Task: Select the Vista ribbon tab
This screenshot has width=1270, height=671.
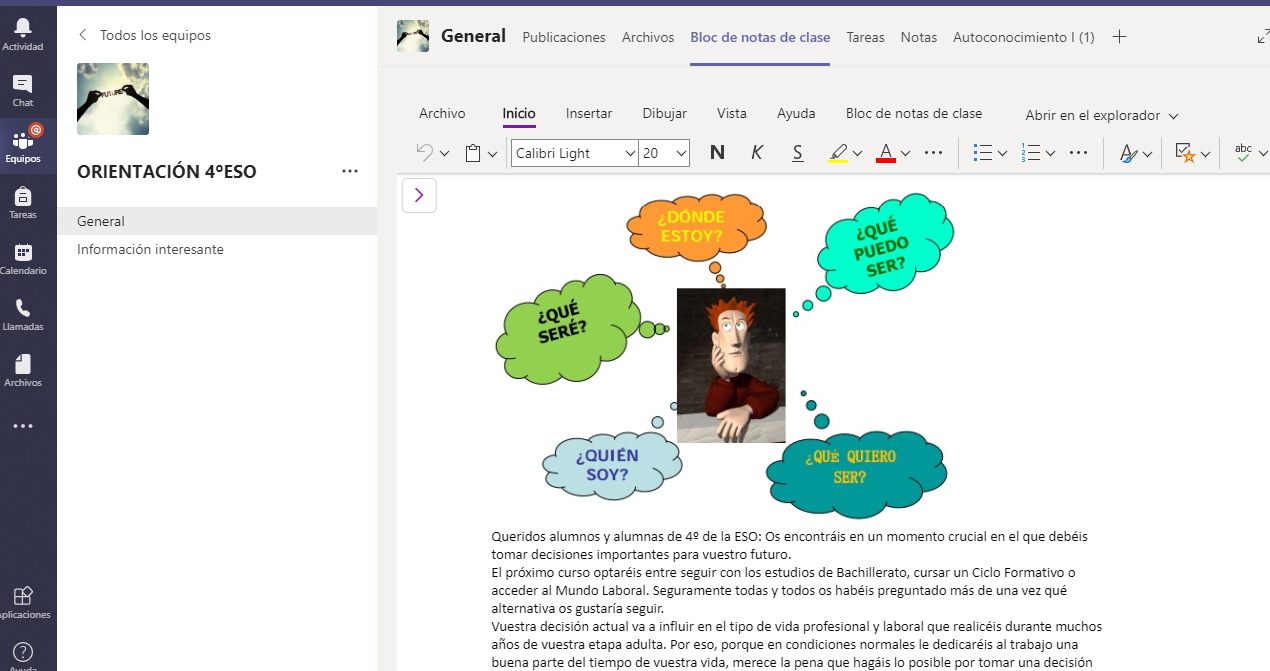Action: point(732,114)
